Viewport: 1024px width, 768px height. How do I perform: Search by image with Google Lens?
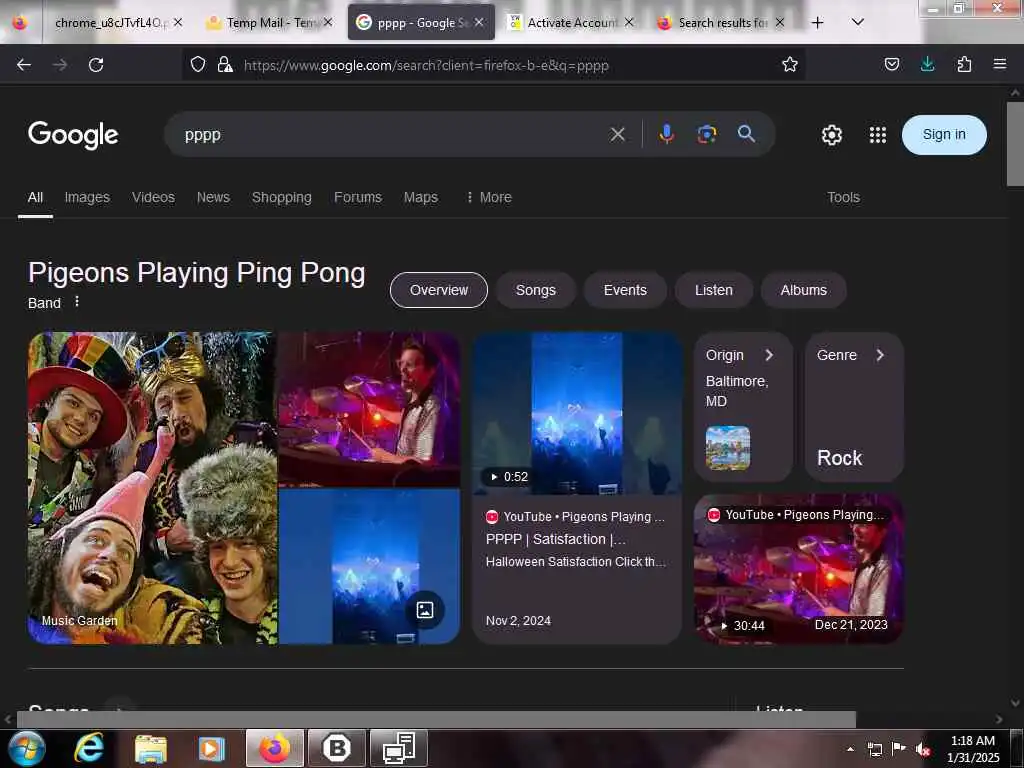point(707,134)
